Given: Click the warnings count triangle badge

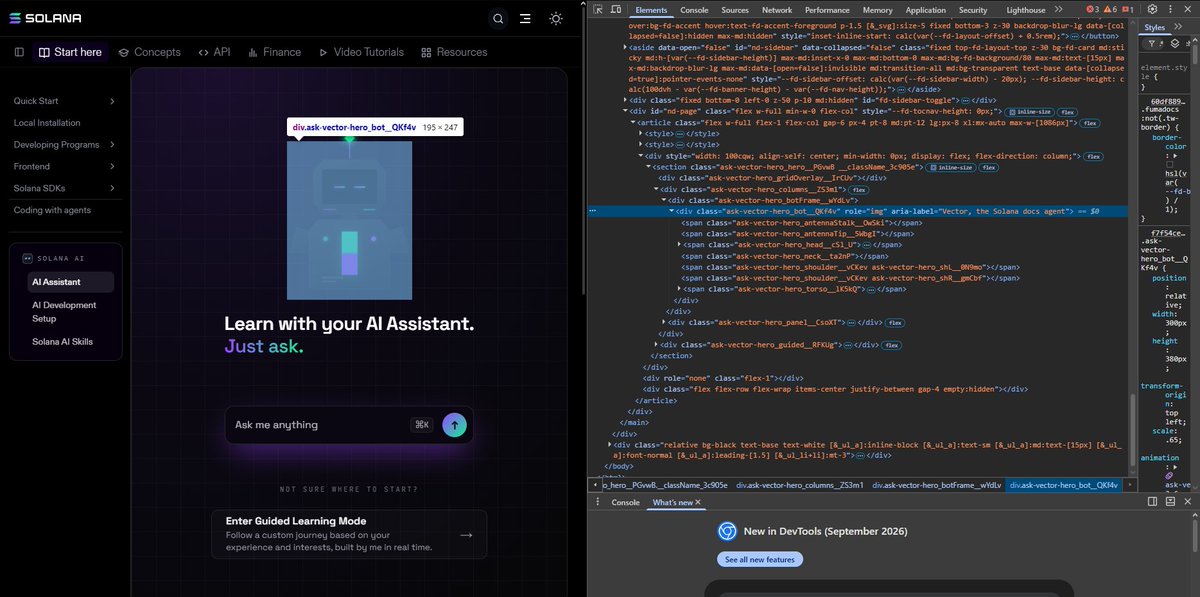Looking at the screenshot, I should tap(1111, 9).
